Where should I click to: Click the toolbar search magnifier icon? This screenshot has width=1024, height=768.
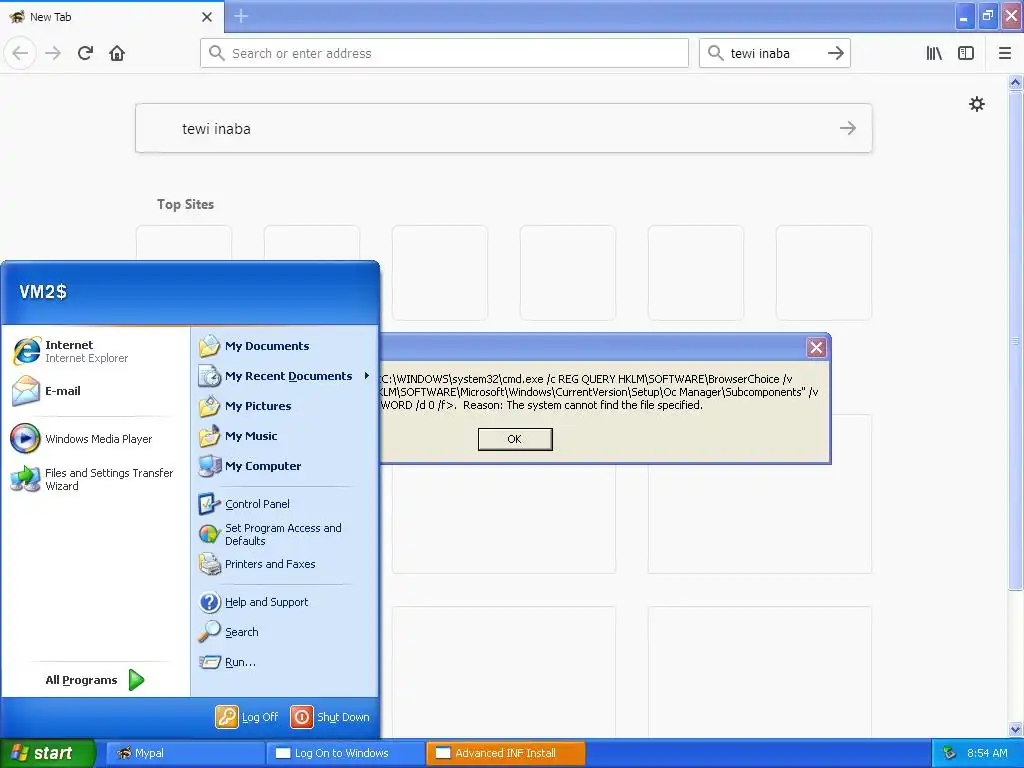pos(716,53)
